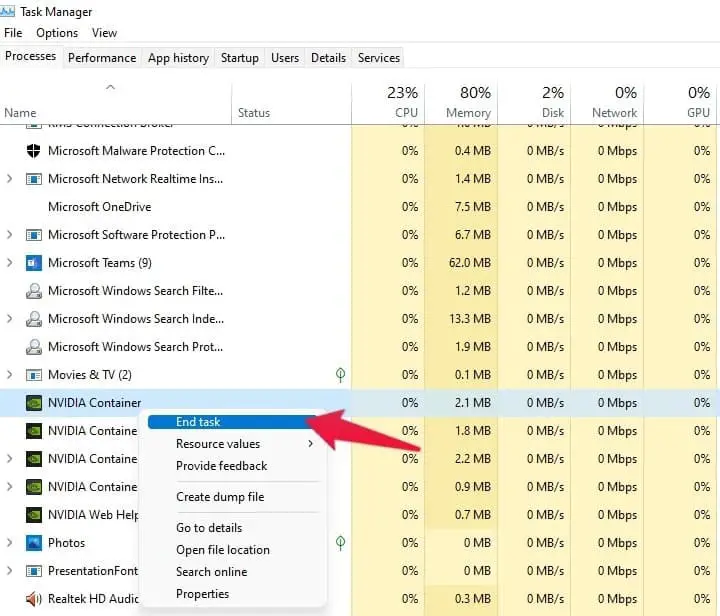The height and width of the screenshot is (616, 720).
Task: Expand the Photos process group
Action: (9, 543)
